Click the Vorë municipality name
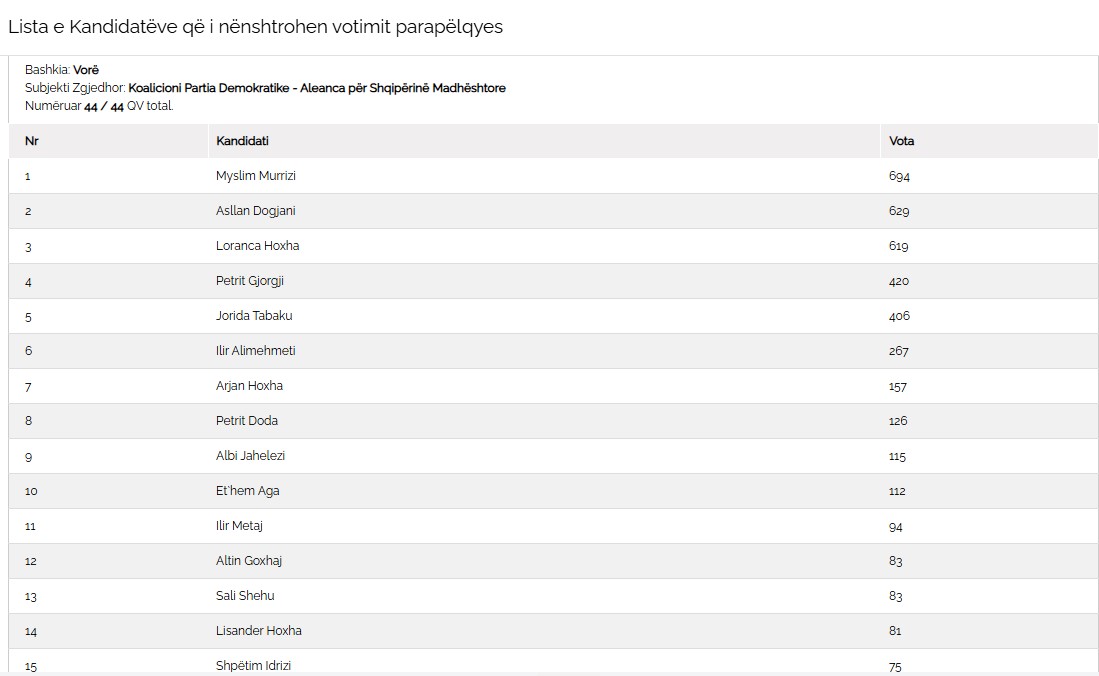 click(x=86, y=70)
